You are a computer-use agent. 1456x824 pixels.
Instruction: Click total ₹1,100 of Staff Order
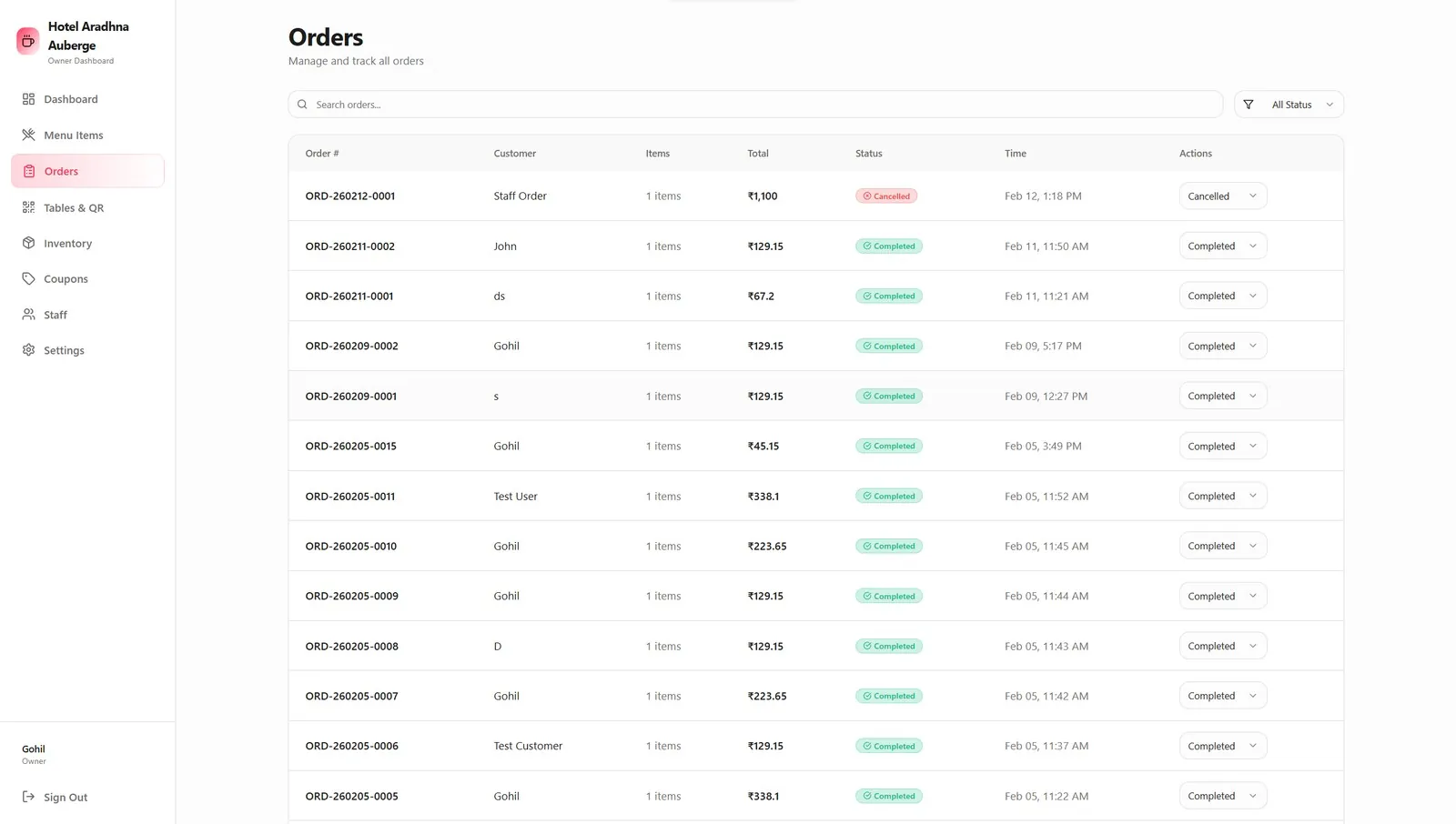763,196
